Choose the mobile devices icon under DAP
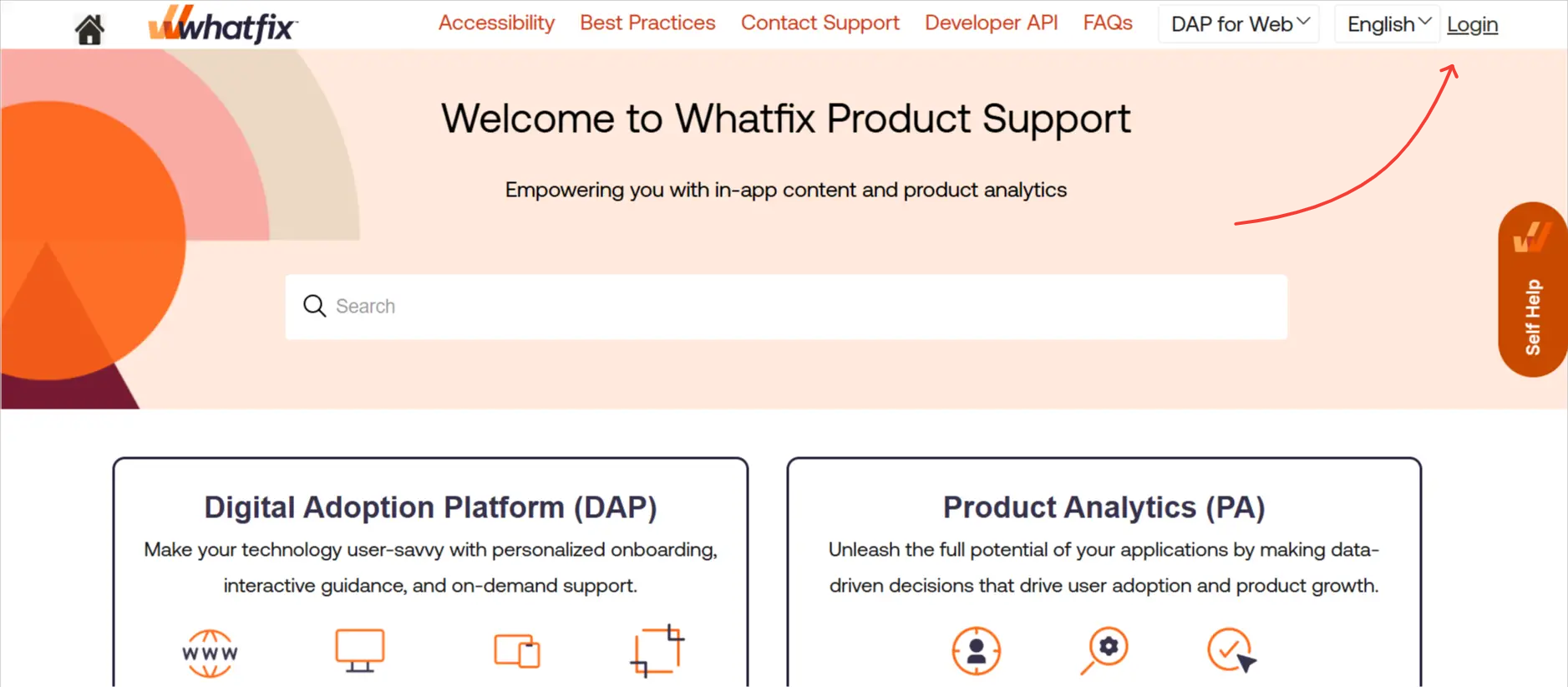This screenshot has width=1568, height=687. pos(517,651)
